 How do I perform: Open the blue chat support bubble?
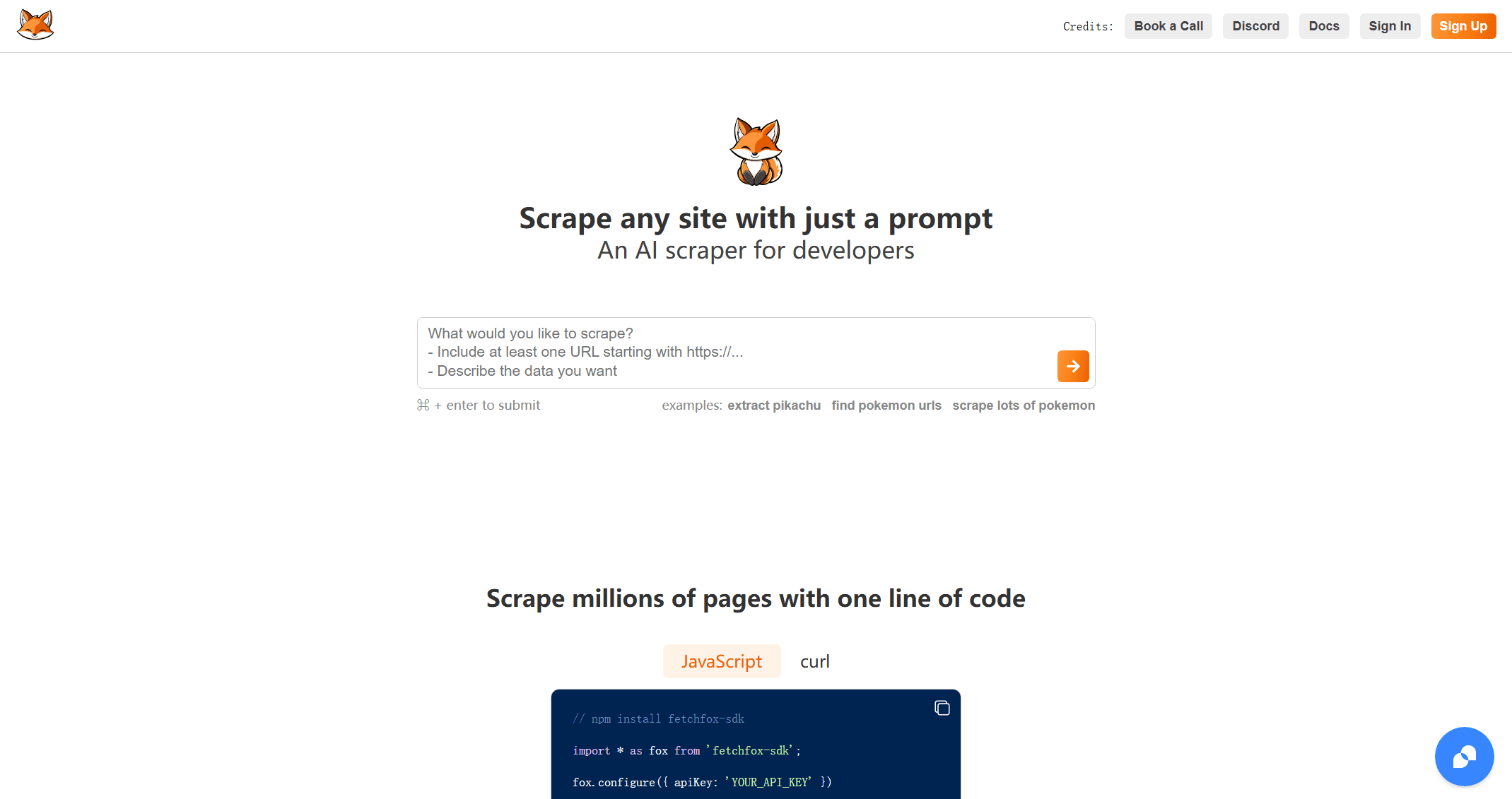1464,756
